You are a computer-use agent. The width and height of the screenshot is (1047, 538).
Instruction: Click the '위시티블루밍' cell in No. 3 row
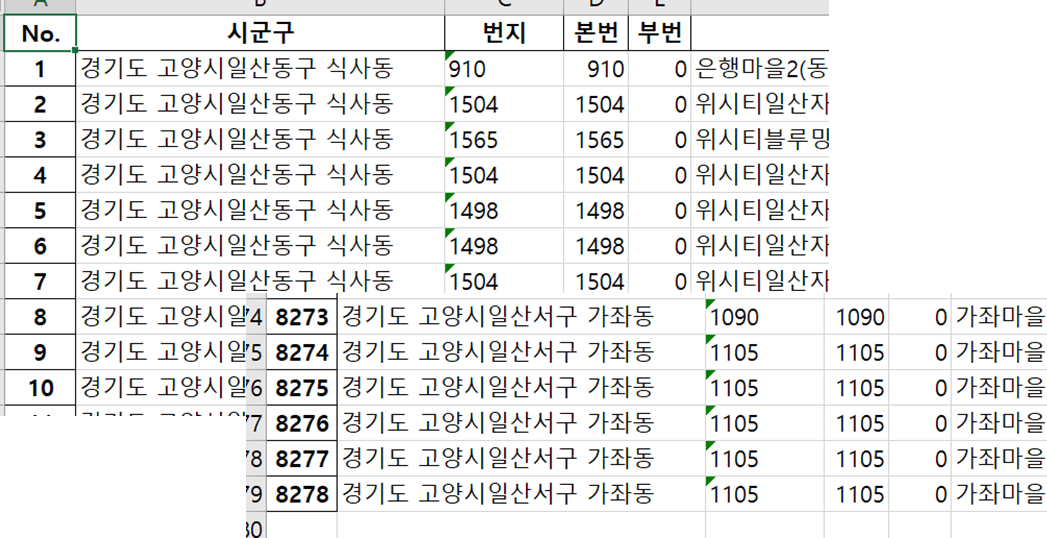(761, 140)
